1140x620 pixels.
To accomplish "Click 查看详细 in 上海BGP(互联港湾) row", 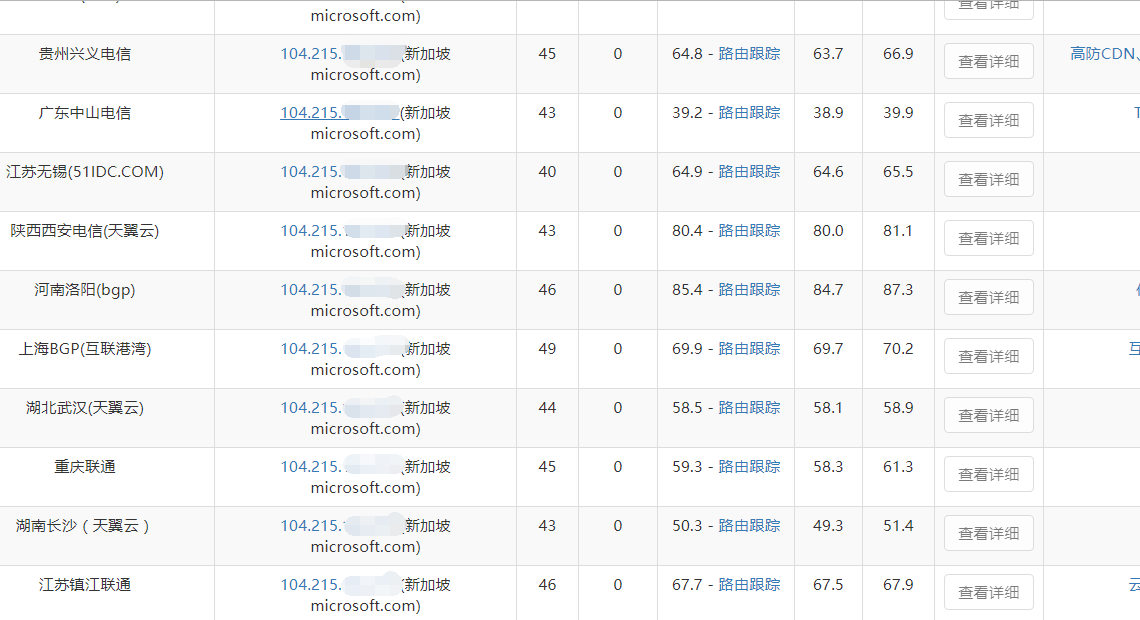I will tap(989, 356).
